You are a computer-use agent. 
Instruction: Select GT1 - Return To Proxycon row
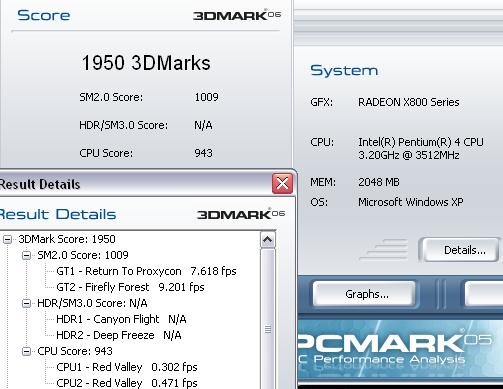[146, 271]
